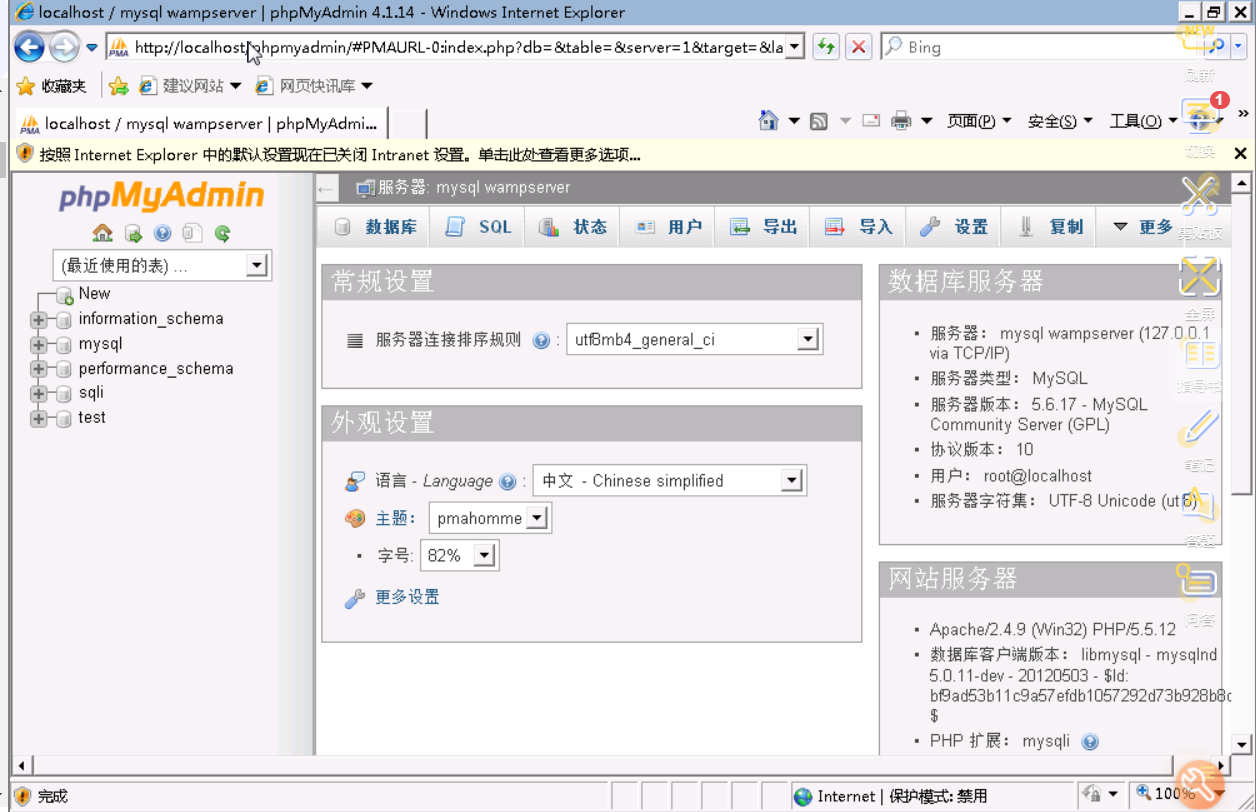
Task: Open the address bar history dropdown arrow
Action: click(x=794, y=47)
